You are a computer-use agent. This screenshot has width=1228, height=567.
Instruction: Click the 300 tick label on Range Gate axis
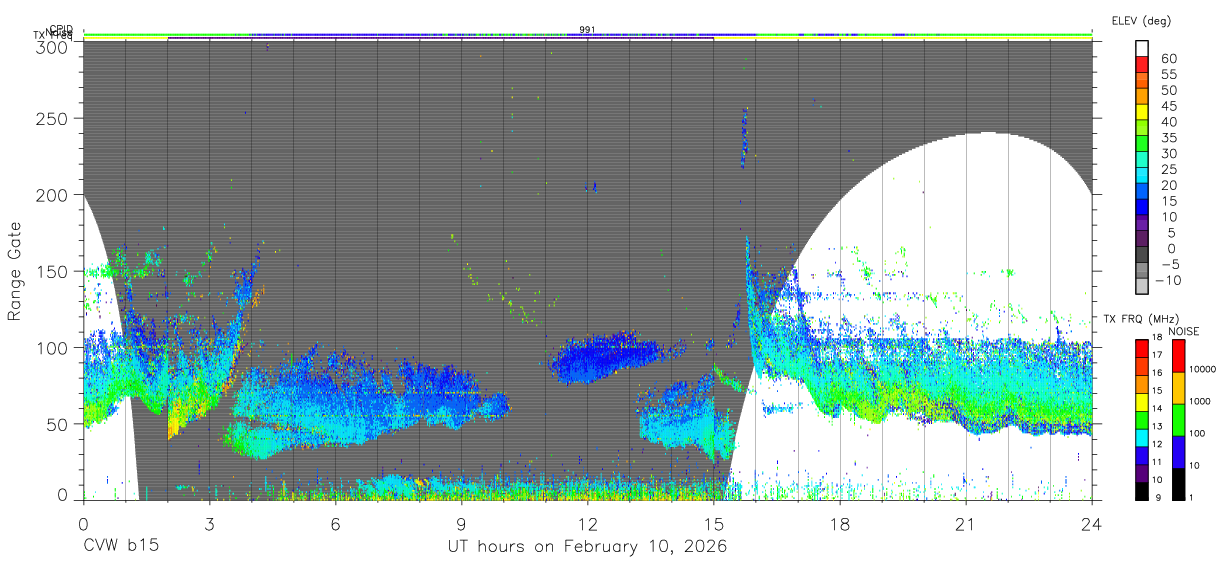tap(54, 46)
